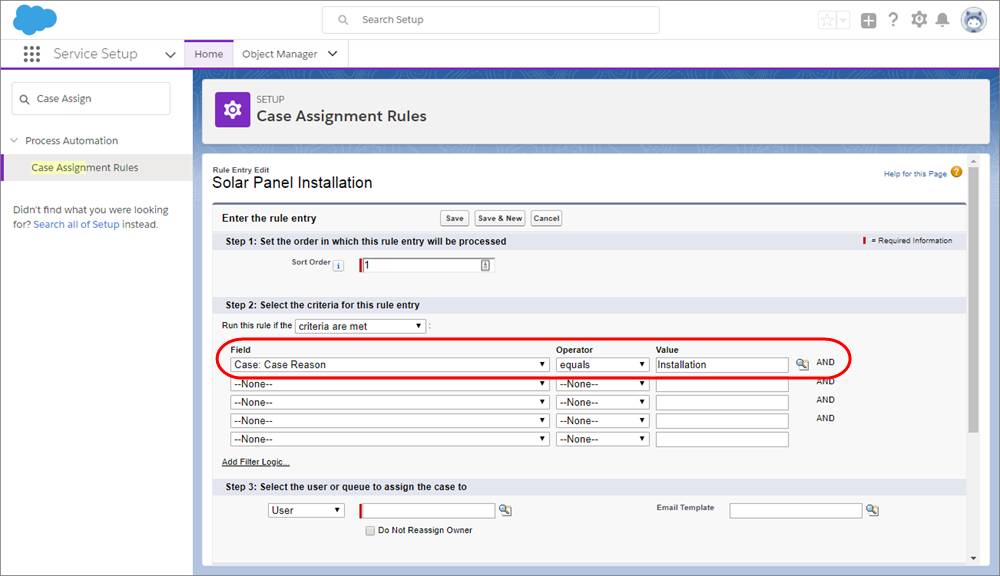Open the Setup gear menu

point(919,20)
